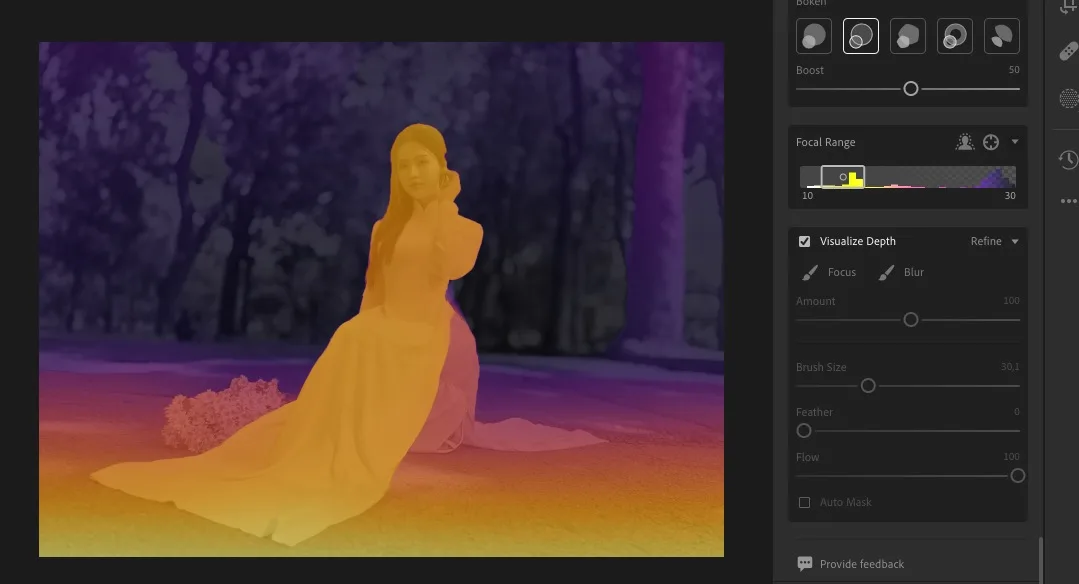Open the three-dot more options menu

click(x=1069, y=201)
